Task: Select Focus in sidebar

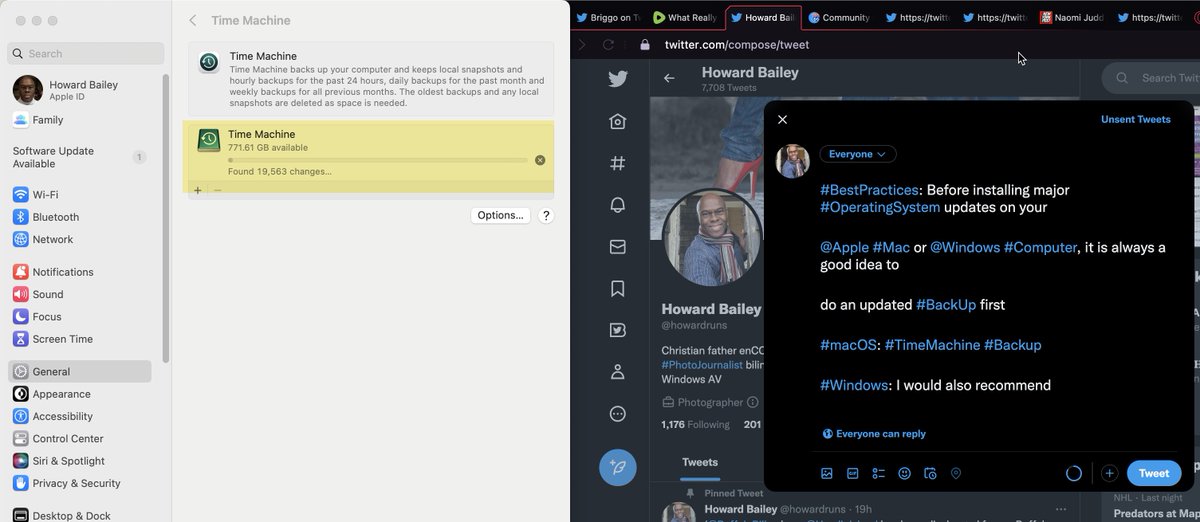Action: click(x=80, y=316)
